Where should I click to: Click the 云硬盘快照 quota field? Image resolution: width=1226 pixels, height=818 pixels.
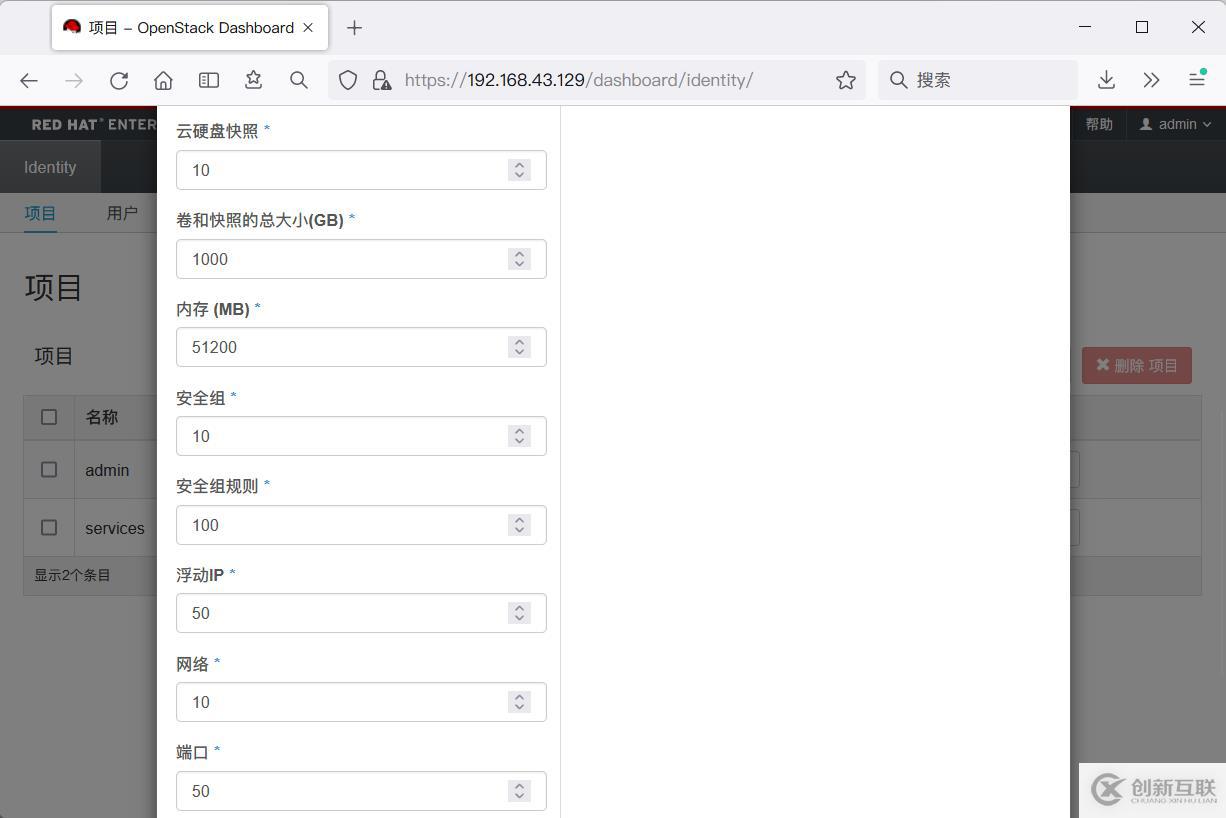[361, 170]
